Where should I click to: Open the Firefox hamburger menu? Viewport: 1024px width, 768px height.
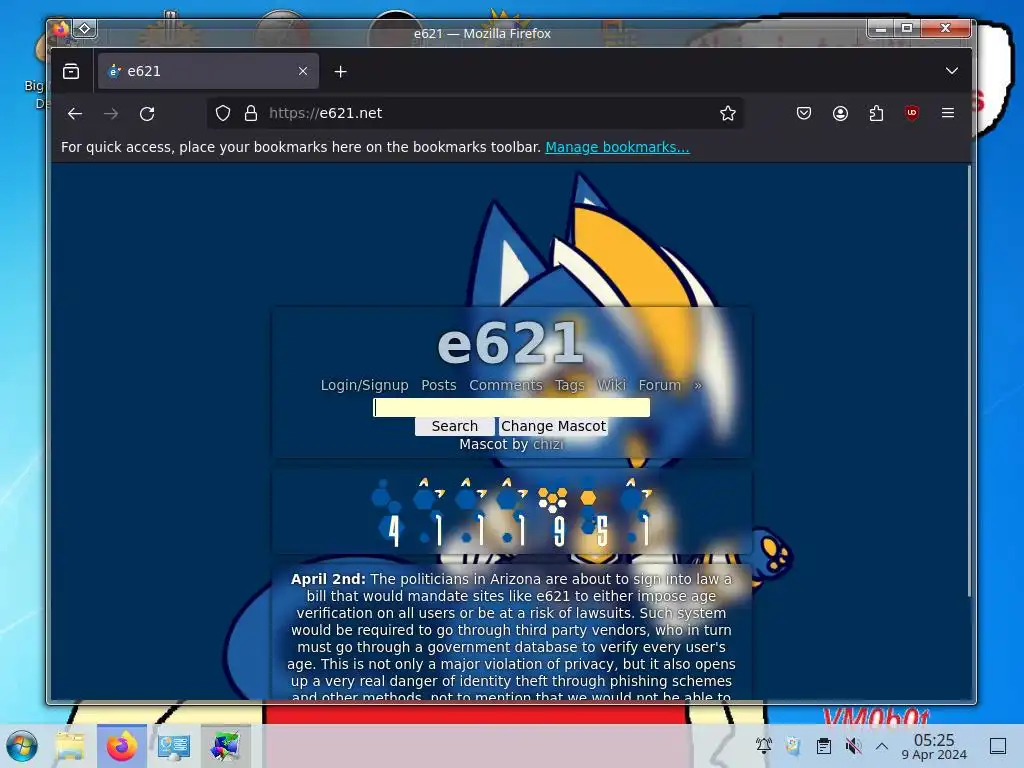(948, 113)
